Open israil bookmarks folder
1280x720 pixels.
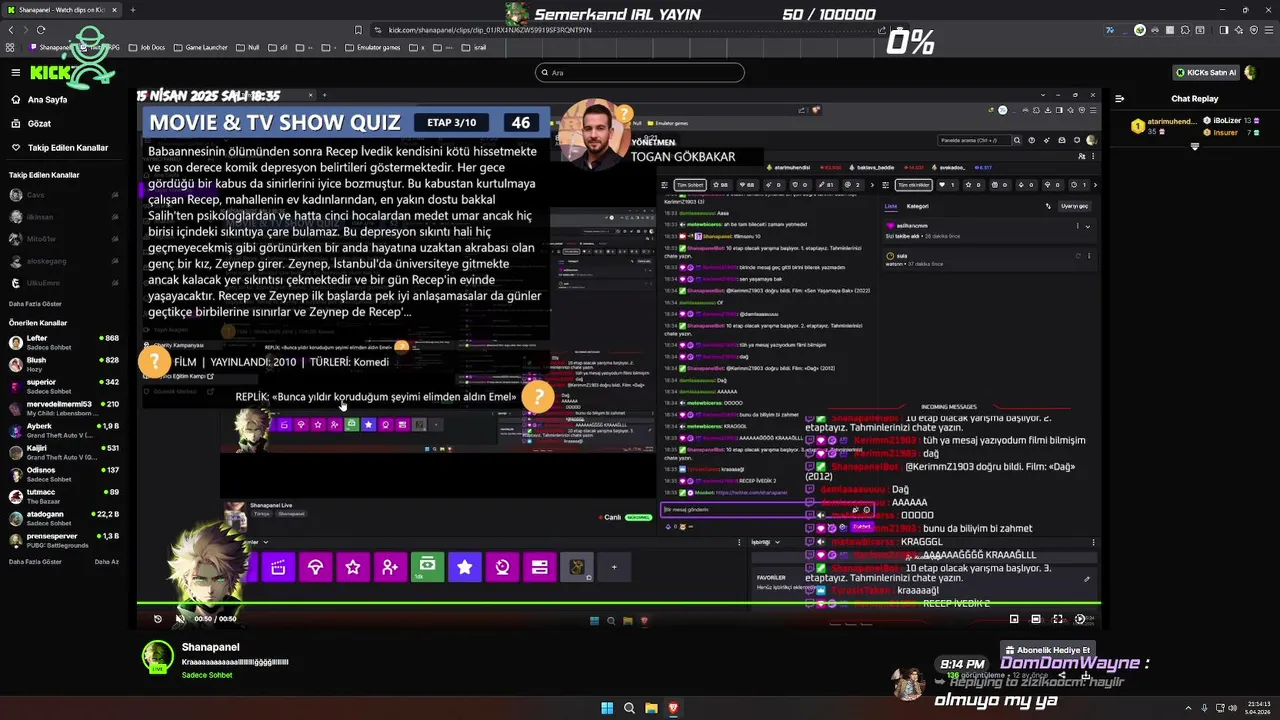[x=475, y=47]
